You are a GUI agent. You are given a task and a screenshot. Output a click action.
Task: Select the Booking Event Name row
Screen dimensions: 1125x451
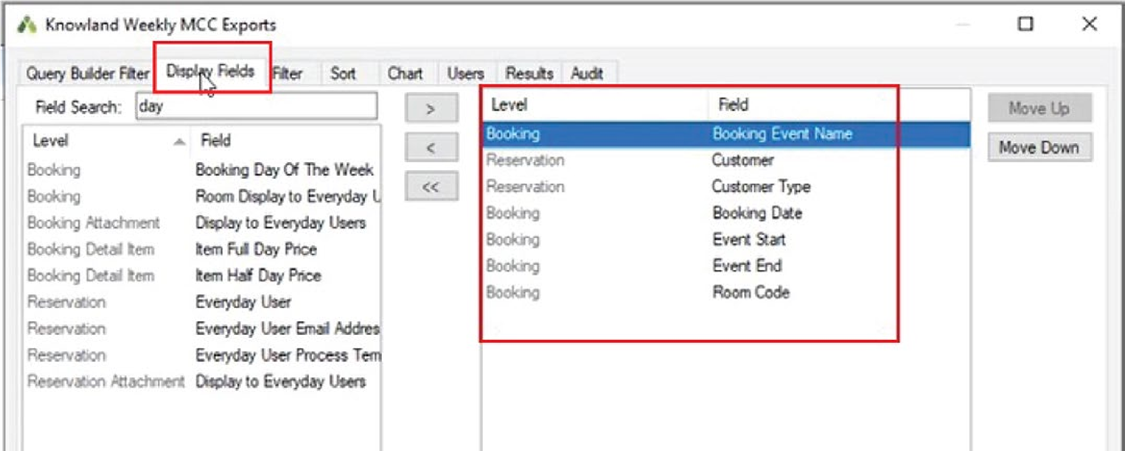point(726,134)
